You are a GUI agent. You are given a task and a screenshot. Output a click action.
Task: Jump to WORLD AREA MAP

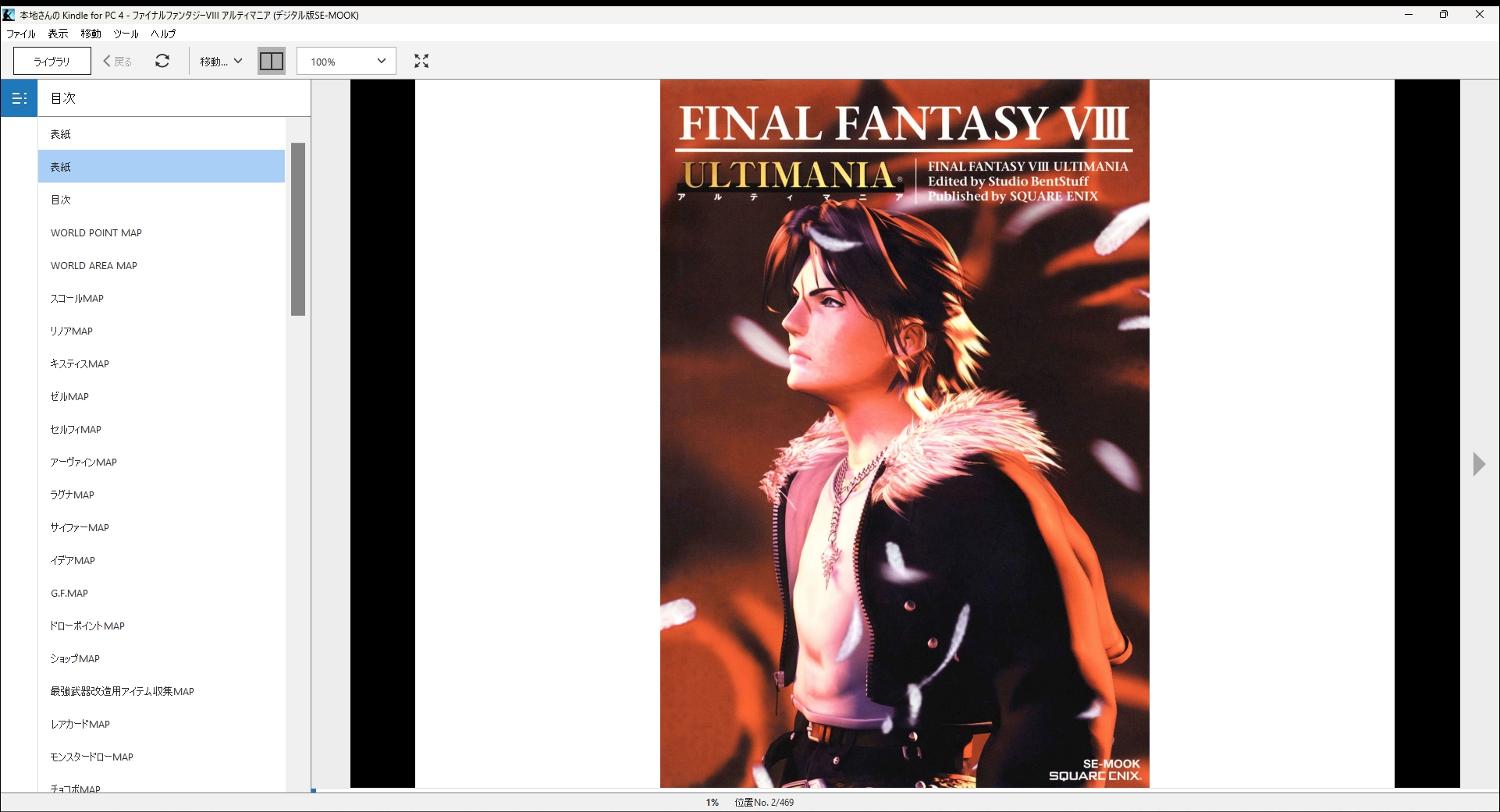(x=162, y=265)
